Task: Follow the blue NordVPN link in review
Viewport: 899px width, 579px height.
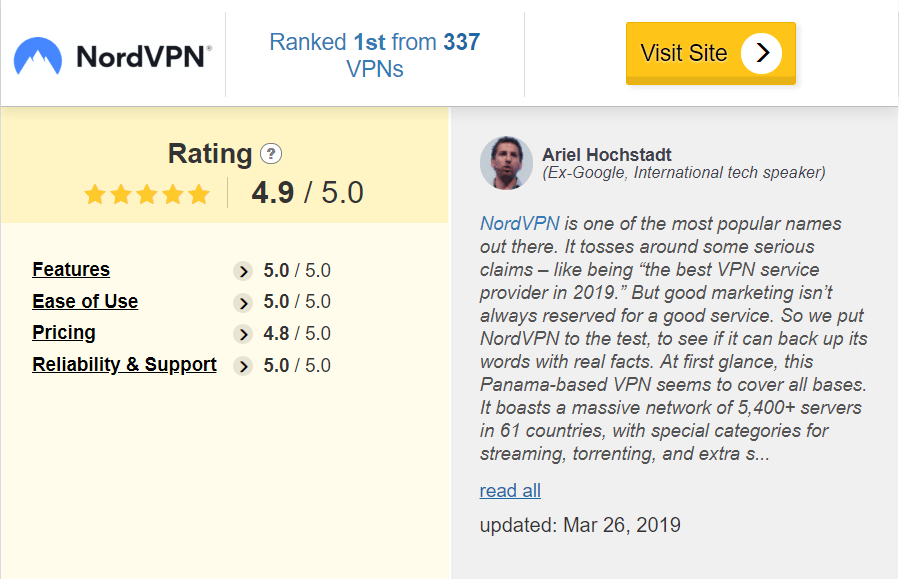Action: 519,224
